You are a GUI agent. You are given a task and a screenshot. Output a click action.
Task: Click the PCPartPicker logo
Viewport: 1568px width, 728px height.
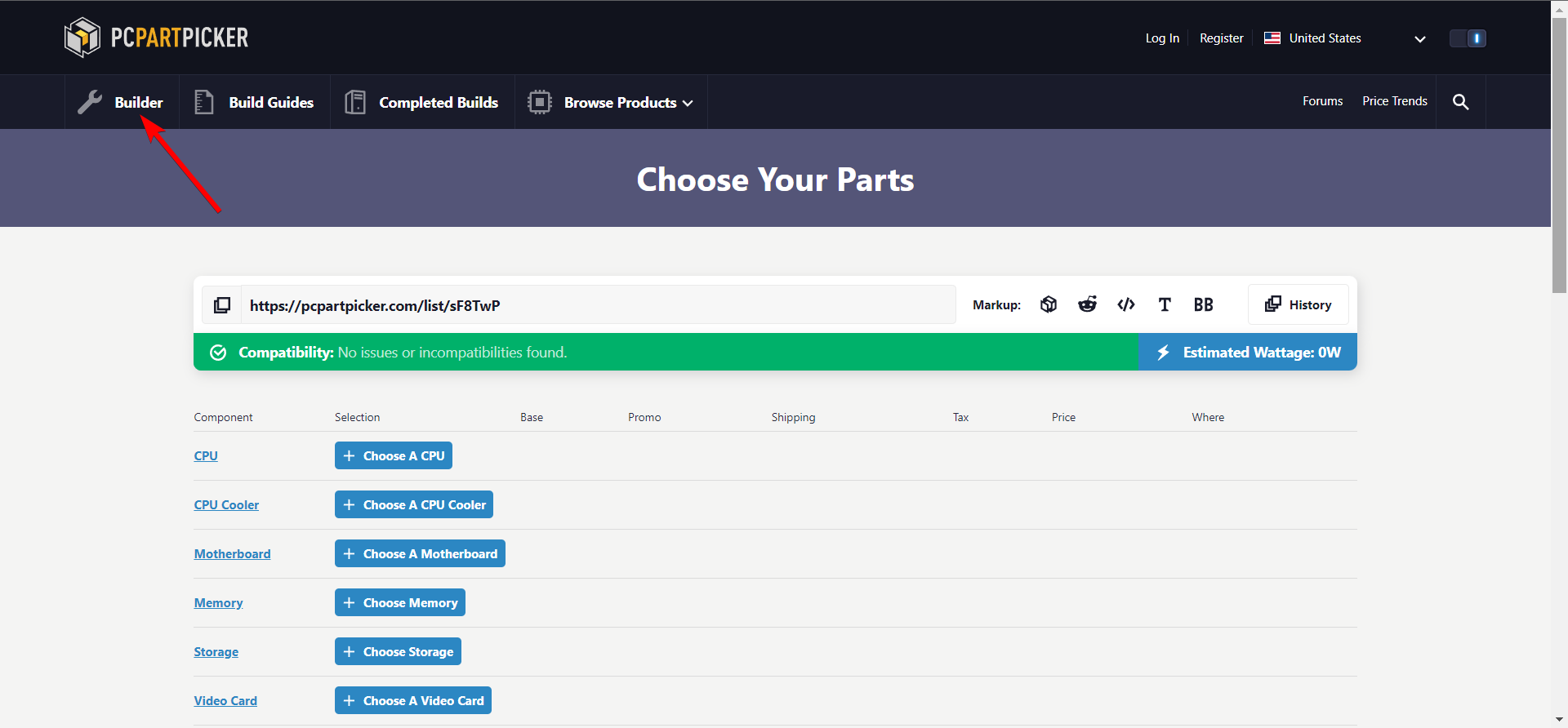(x=156, y=38)
